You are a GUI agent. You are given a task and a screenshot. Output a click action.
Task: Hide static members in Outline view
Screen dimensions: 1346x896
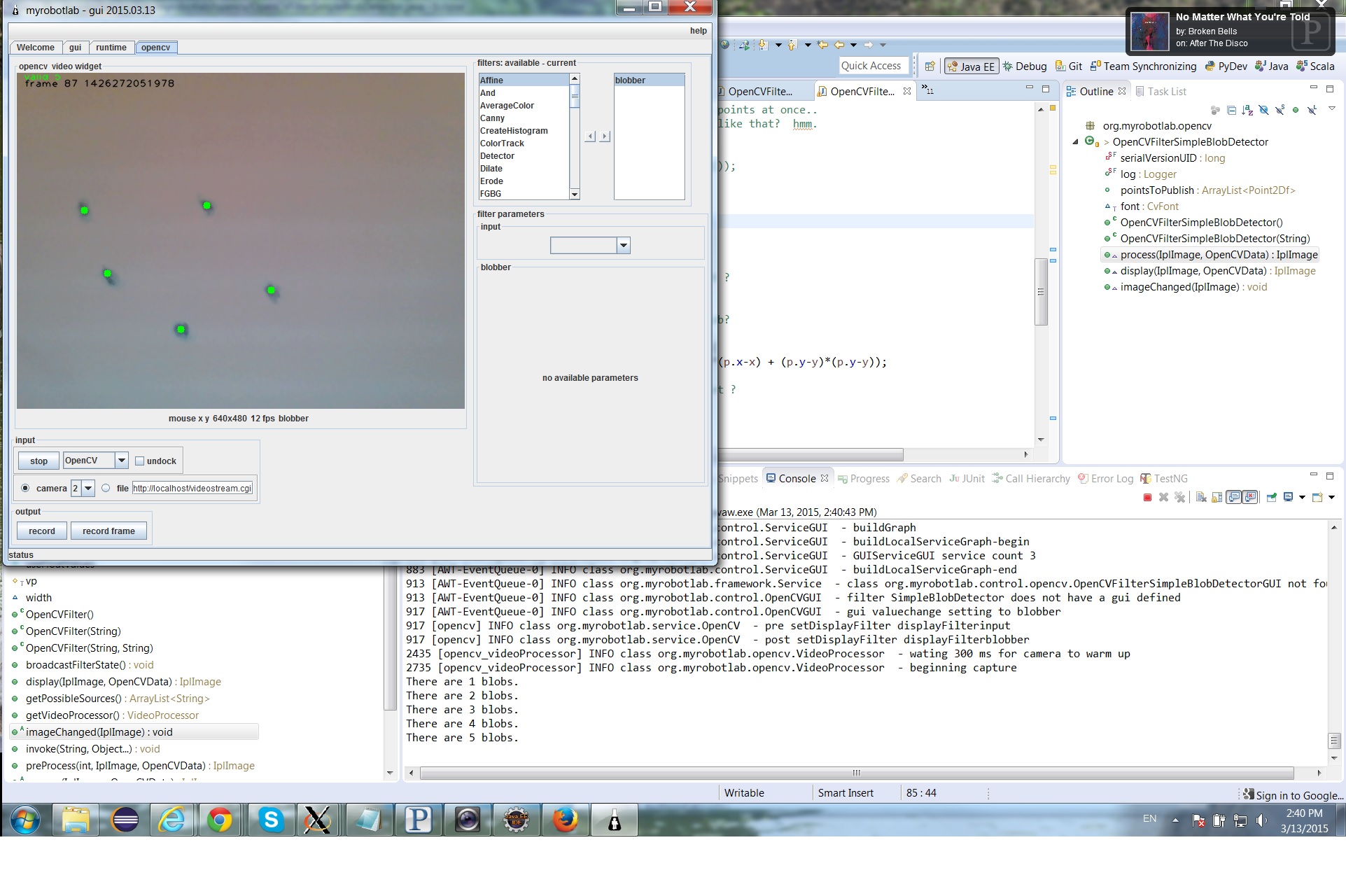[1280, 110]
